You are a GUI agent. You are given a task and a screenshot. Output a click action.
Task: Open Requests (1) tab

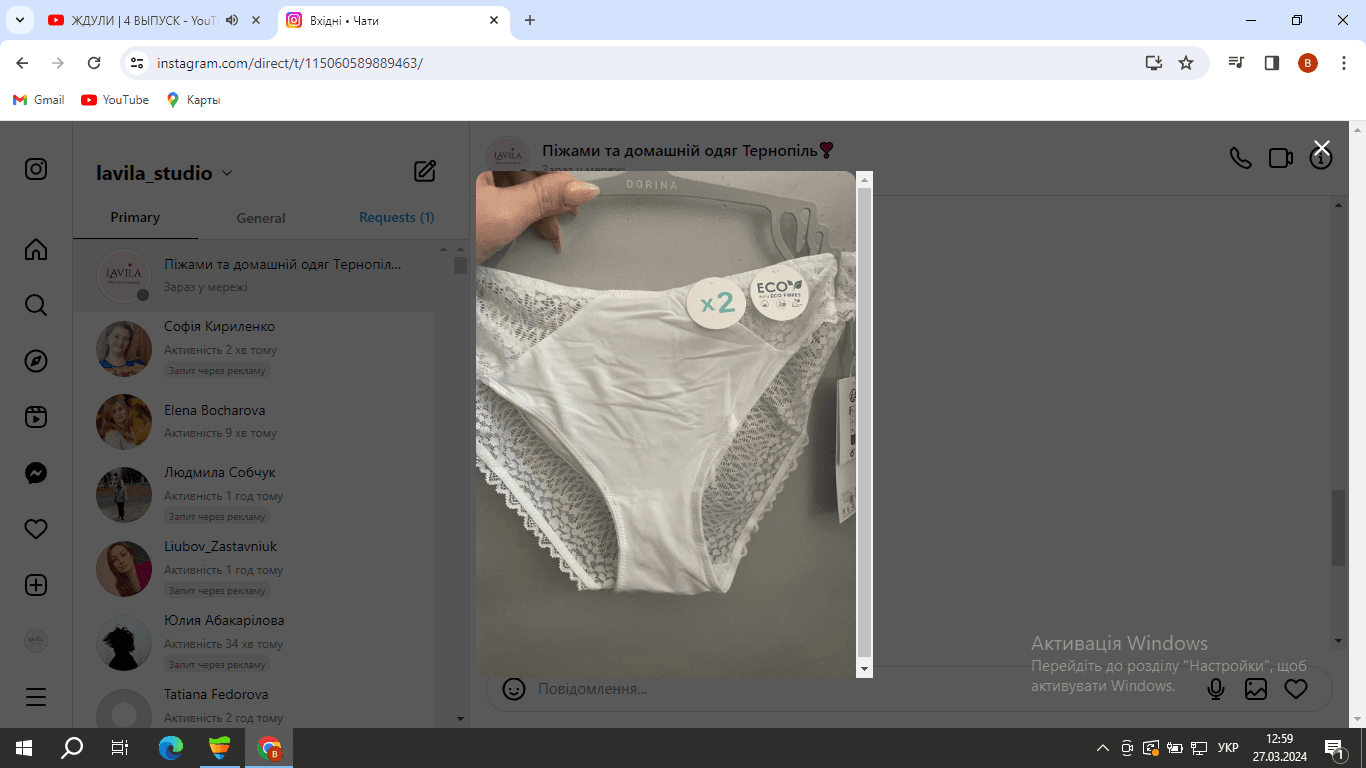coord(396,217)
